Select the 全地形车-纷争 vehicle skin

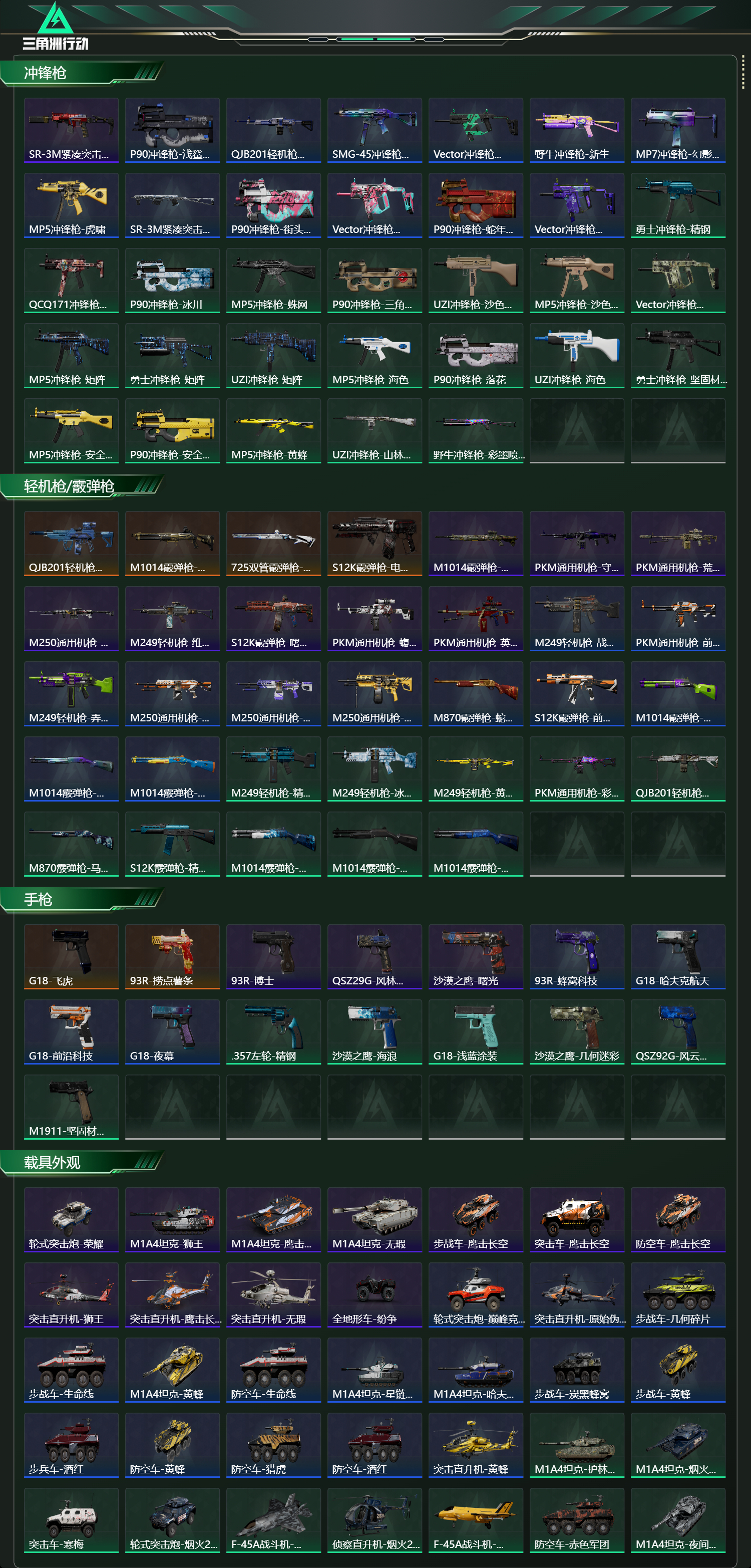[x=374, y=1294]
